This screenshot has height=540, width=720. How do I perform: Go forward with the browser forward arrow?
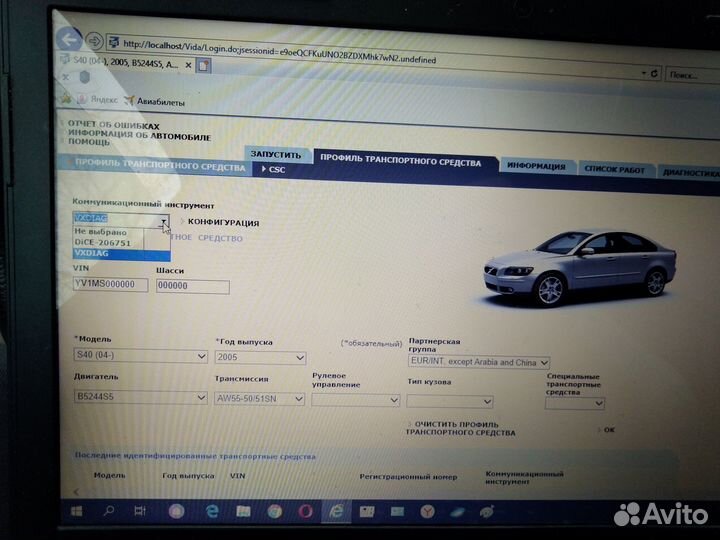pyautogui.click(x=95, y=41)
